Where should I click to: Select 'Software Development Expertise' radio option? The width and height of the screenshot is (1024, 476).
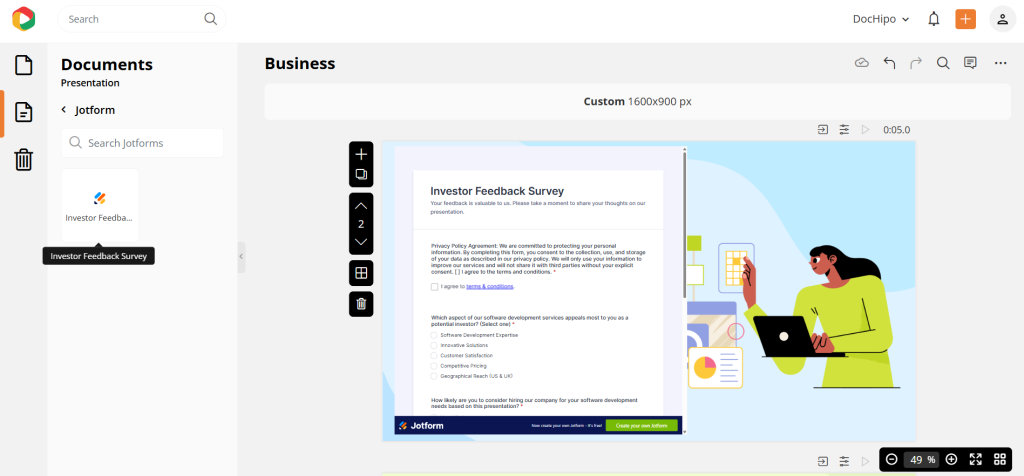pos(434,335)
